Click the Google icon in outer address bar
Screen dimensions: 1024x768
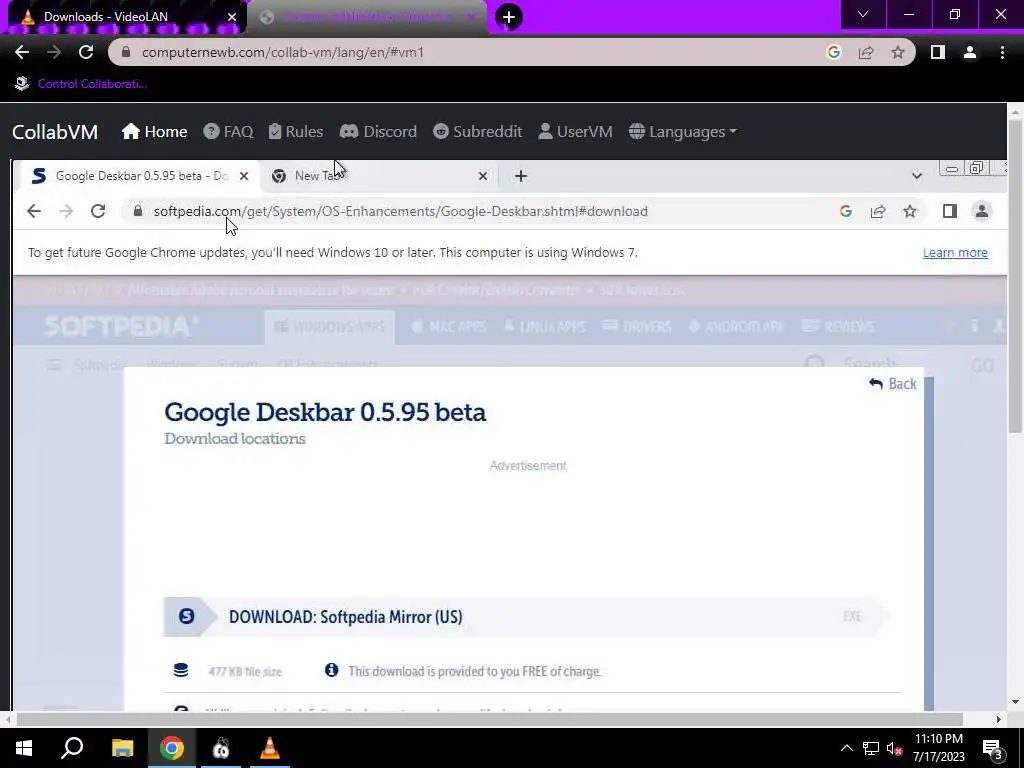click(833, 52)
